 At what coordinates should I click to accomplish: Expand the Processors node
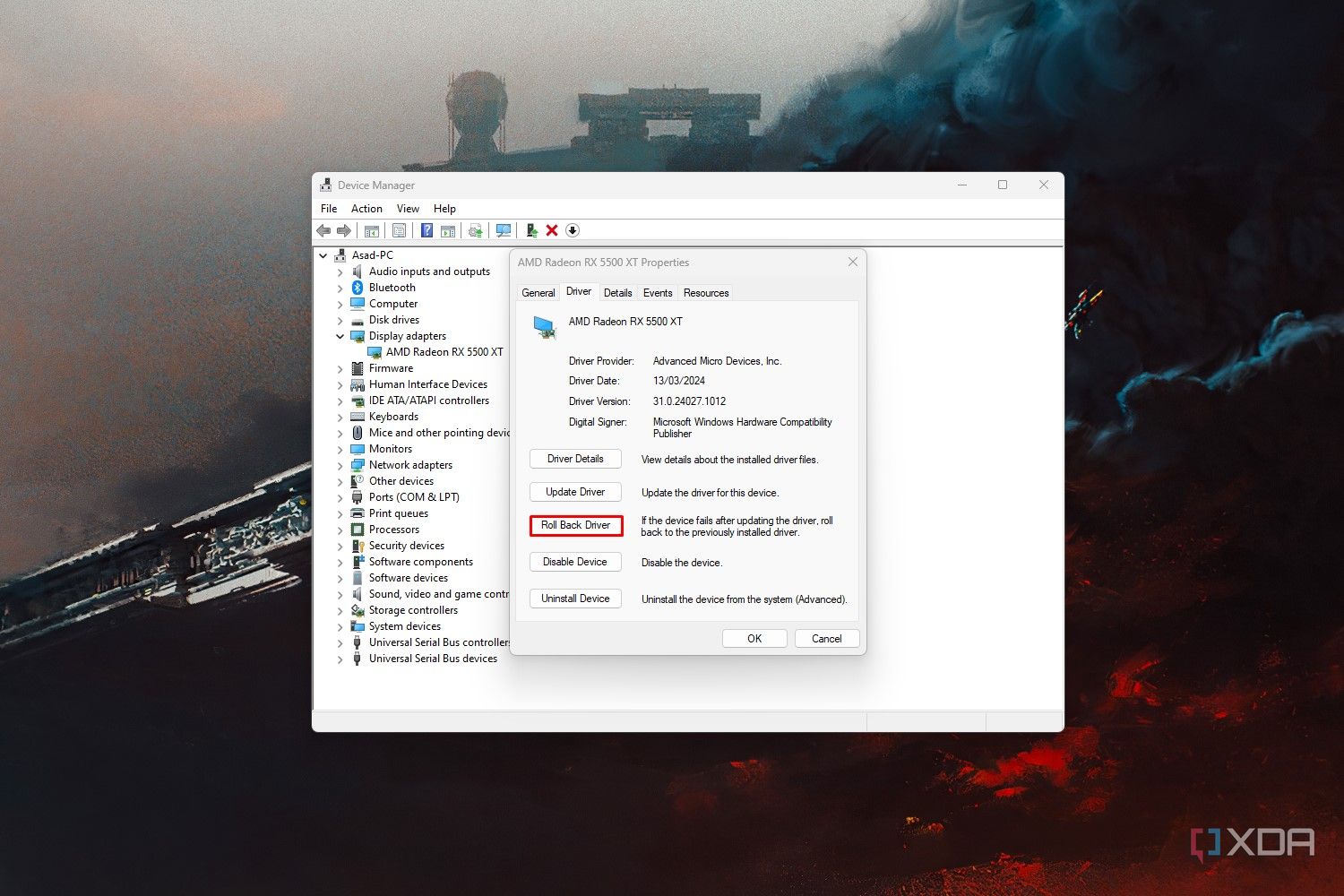(x=340, y=530)
